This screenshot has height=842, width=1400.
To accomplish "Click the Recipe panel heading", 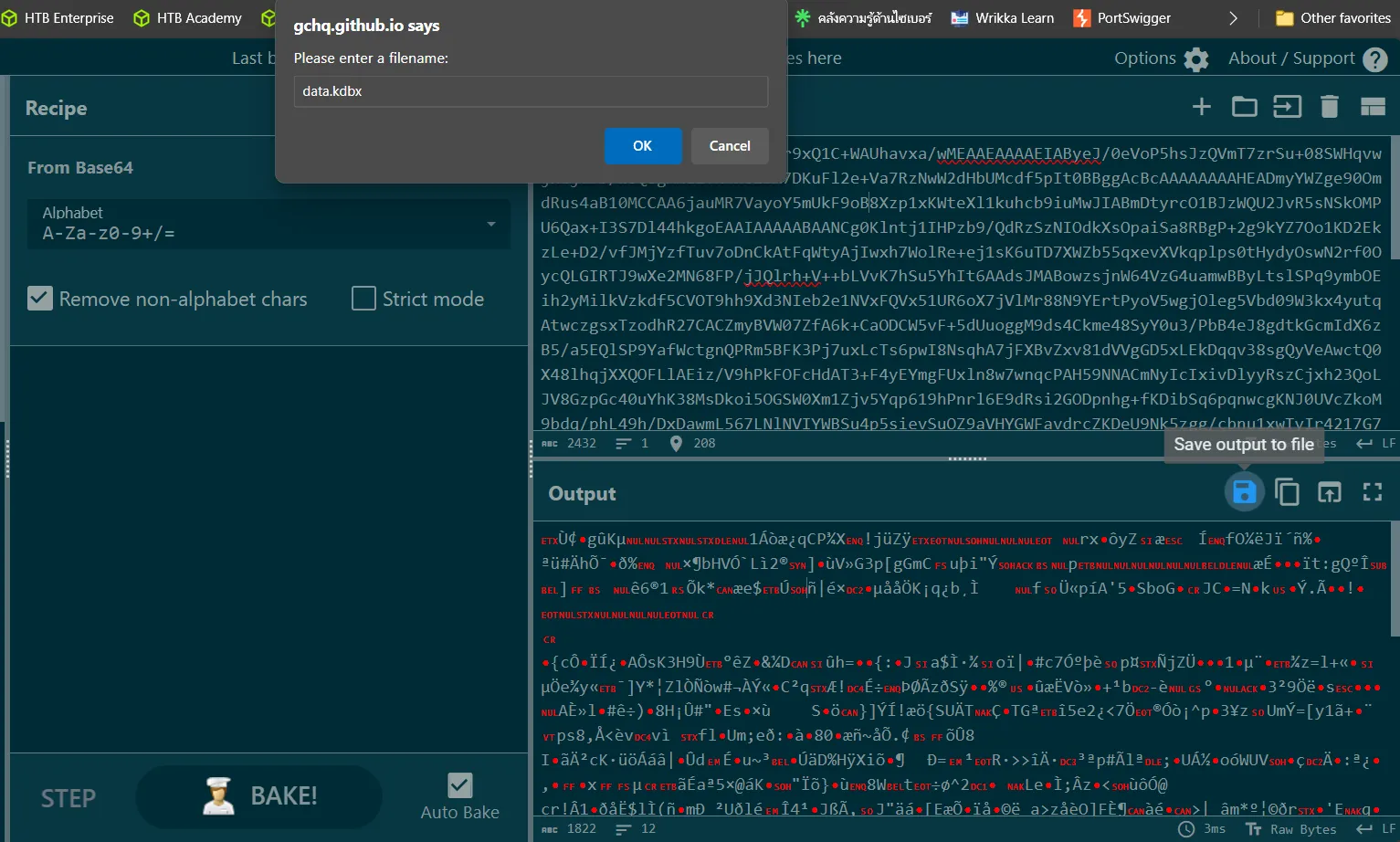I will [x=57, y=108].
